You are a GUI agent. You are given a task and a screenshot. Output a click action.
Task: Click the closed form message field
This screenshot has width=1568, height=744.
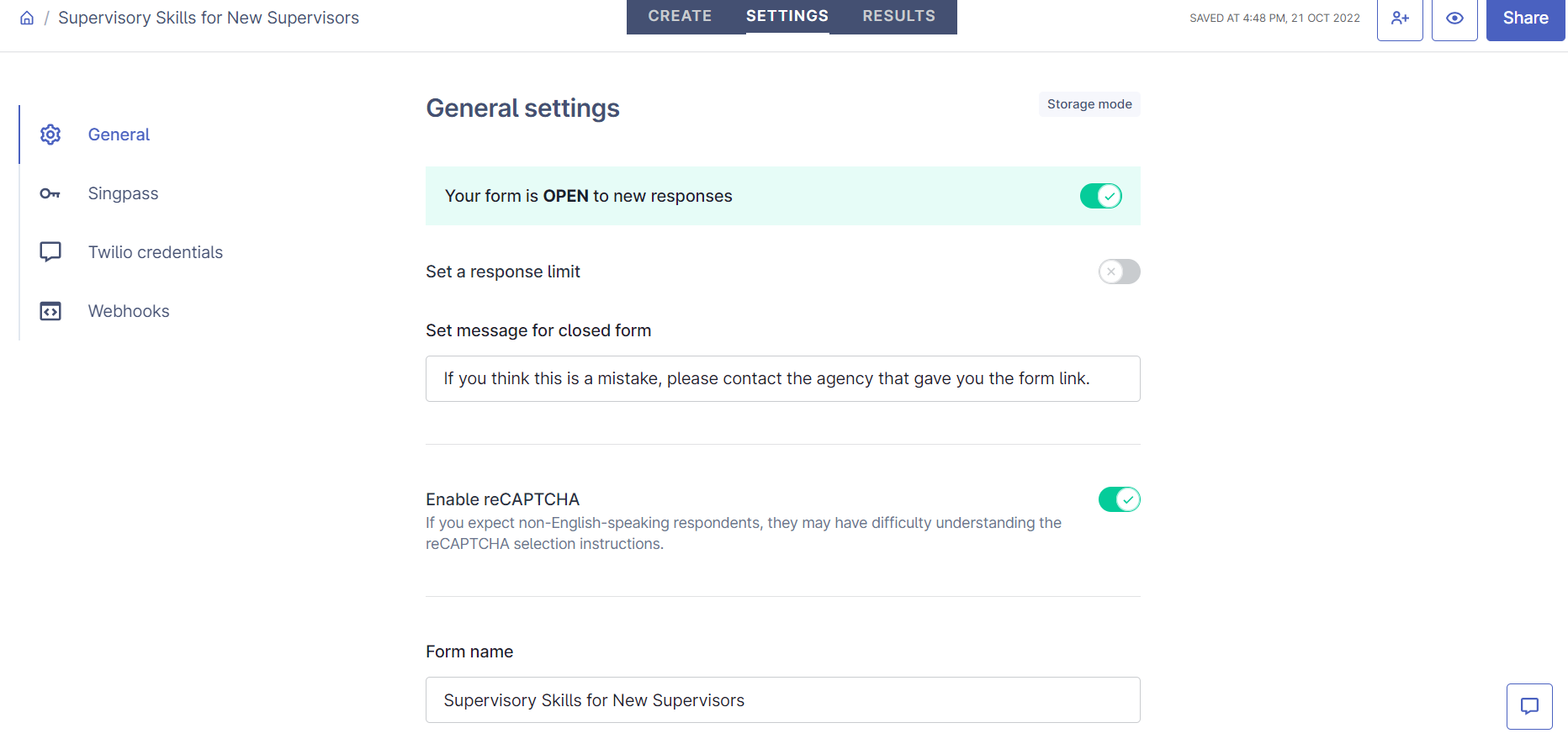click(782, 378)
